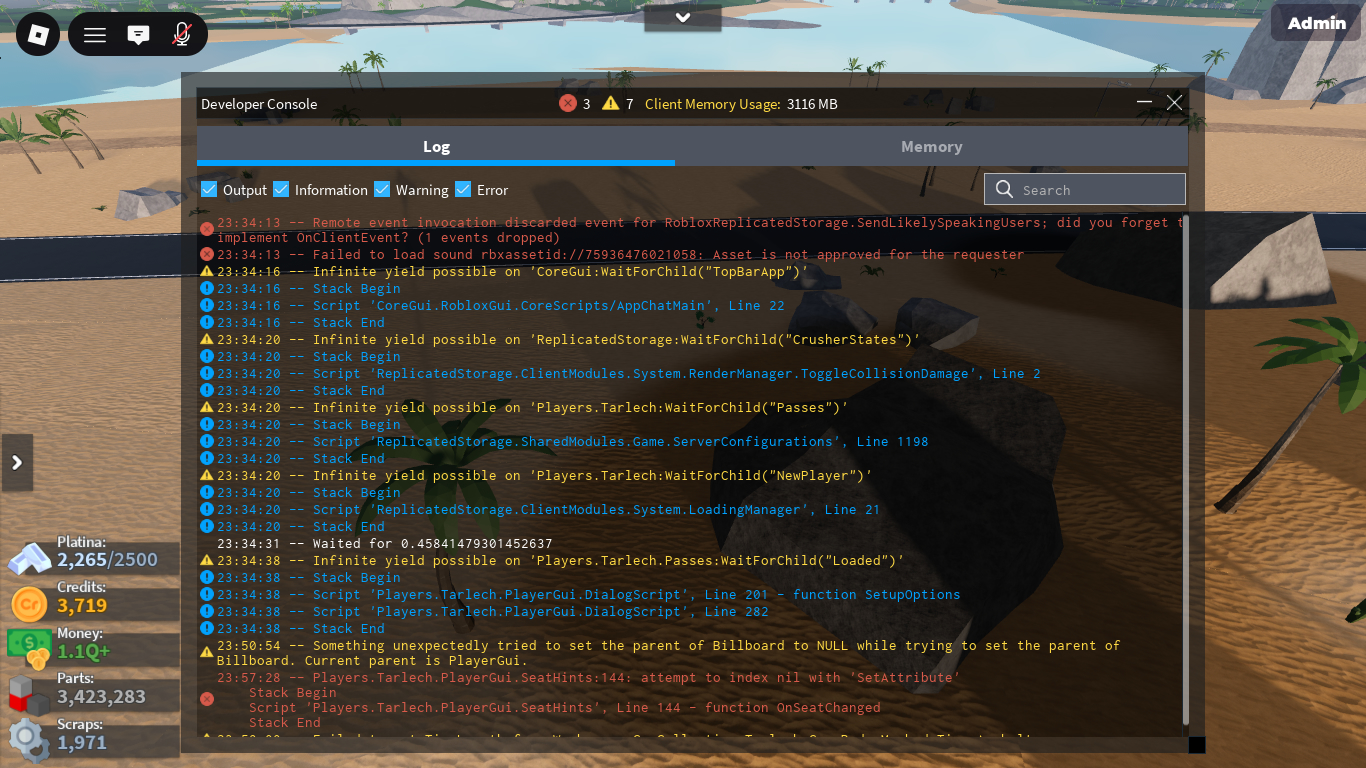
Task: Click the Credits coin icon
Action: pos(28,604)
